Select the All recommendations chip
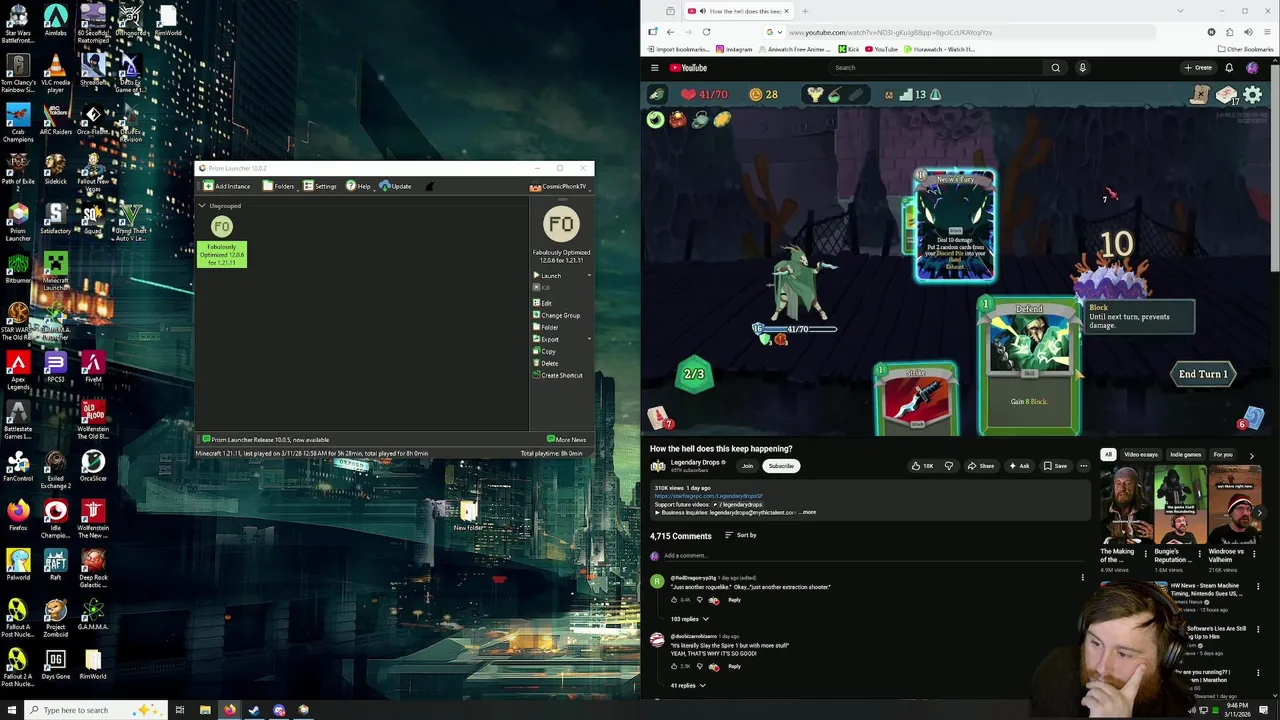 coord(1108,455)
